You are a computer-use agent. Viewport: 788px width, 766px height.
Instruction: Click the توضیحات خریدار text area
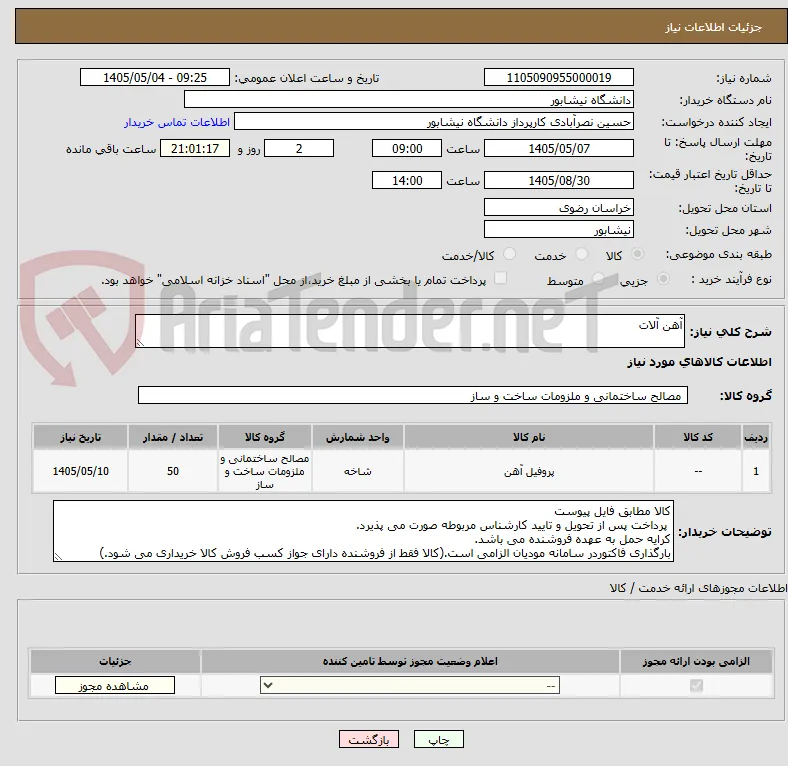click(x=363, y=531)
